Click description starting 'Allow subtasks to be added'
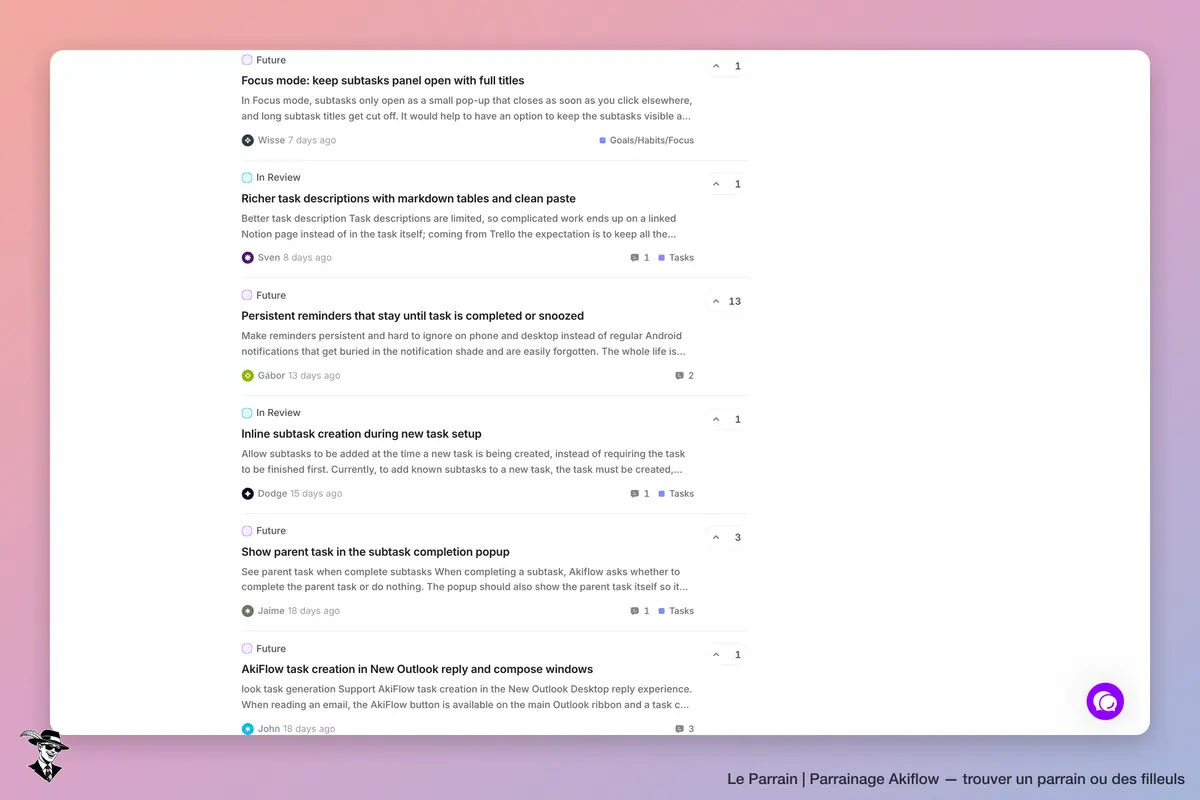Image resolution: width=1200 pixels, height=800 pixels. pos(464,462)
